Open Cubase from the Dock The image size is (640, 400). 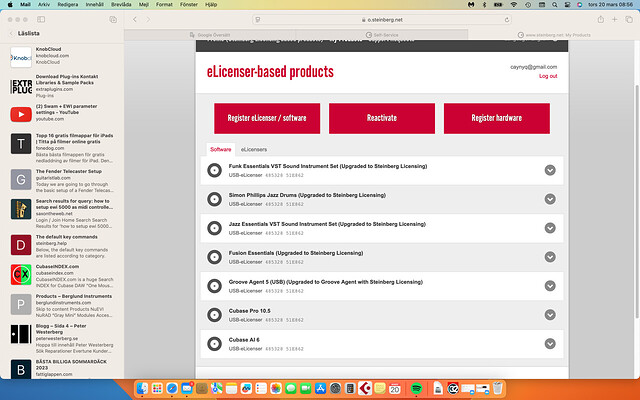[364, 388]
